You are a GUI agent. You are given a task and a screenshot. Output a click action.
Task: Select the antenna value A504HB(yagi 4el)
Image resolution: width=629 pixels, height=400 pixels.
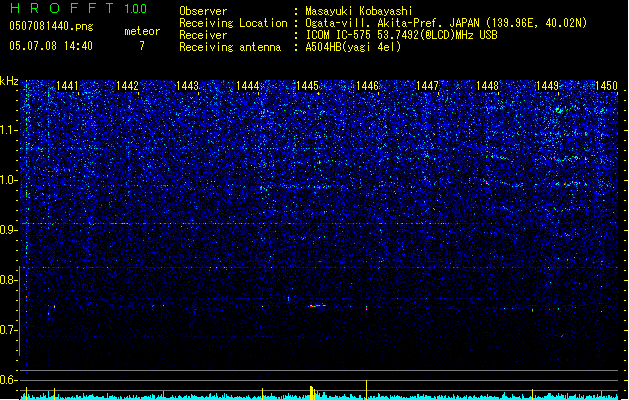tap(353, 47)
